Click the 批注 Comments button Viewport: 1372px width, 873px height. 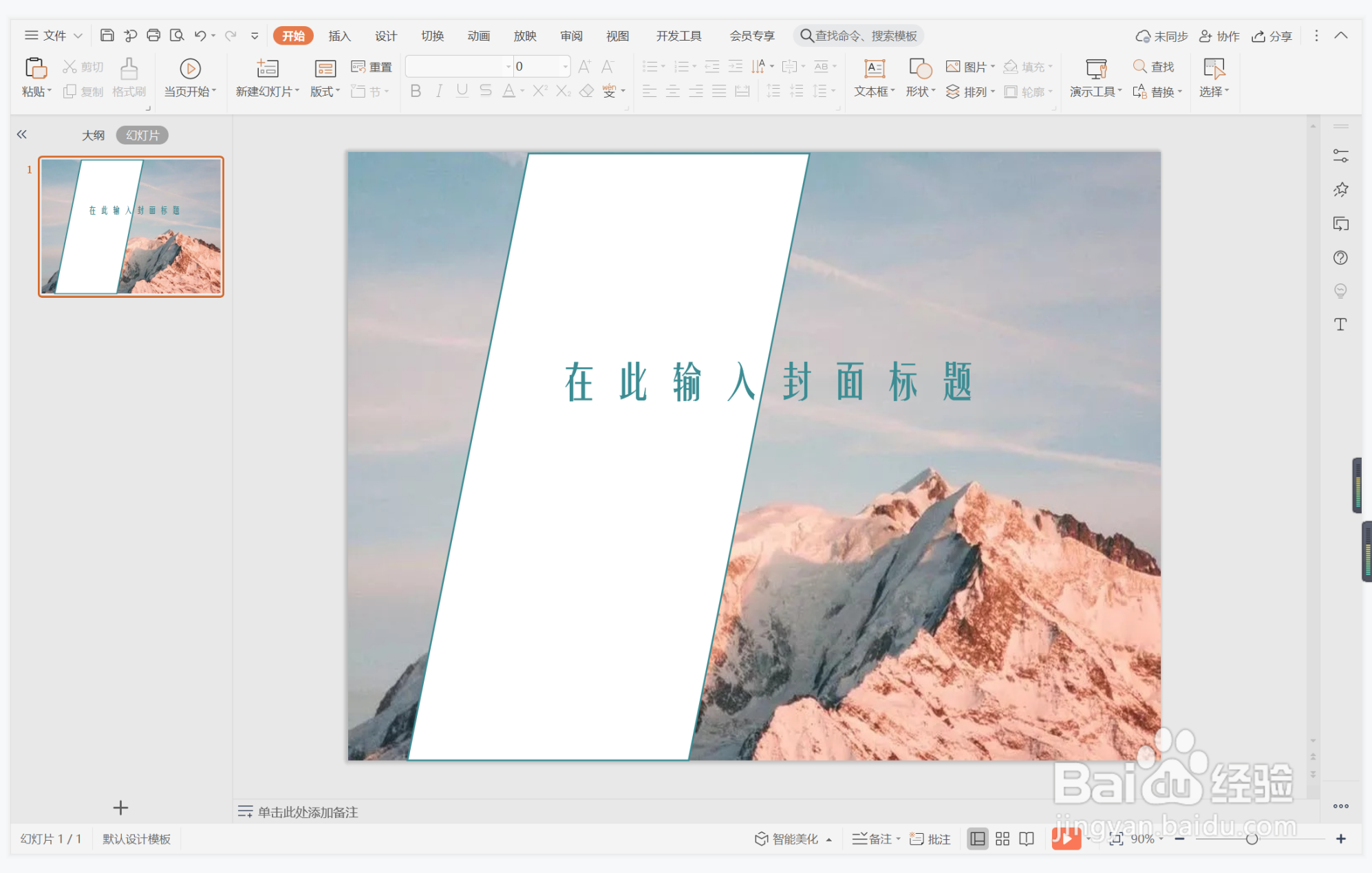click(x=930, y=839)
